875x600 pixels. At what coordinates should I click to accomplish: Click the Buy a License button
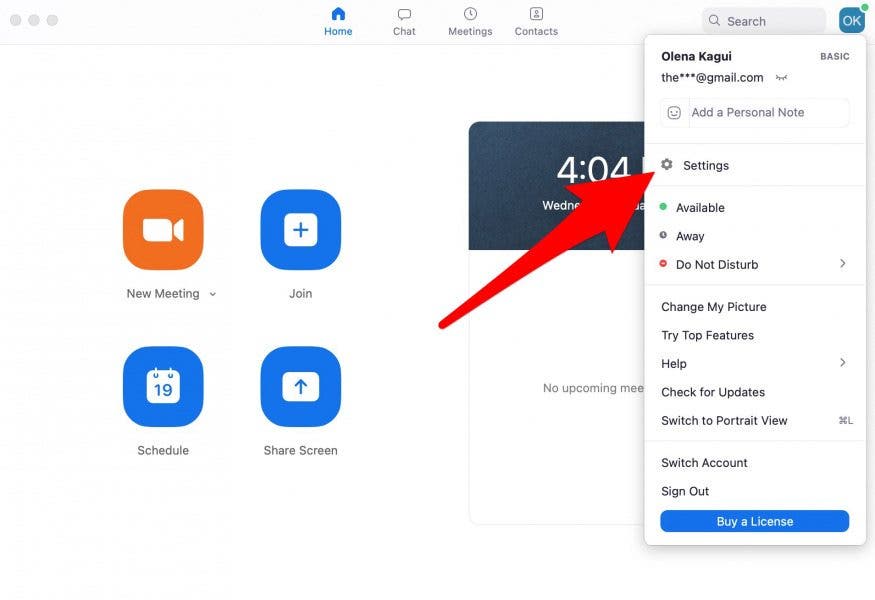point(754,521)
